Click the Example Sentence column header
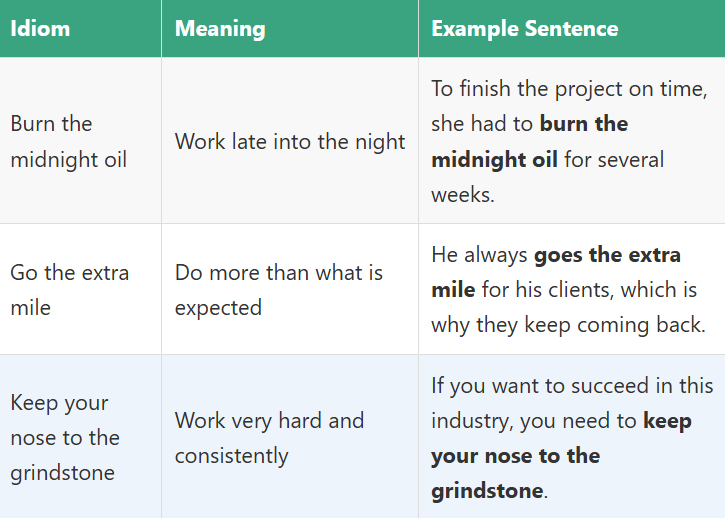 [524, 28]
